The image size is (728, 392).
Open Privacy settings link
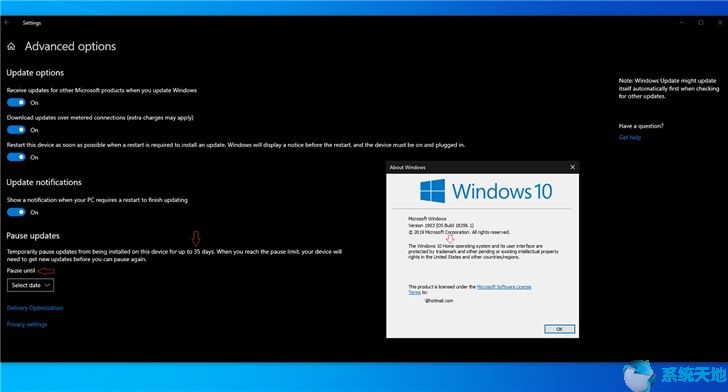pos(27,324)
